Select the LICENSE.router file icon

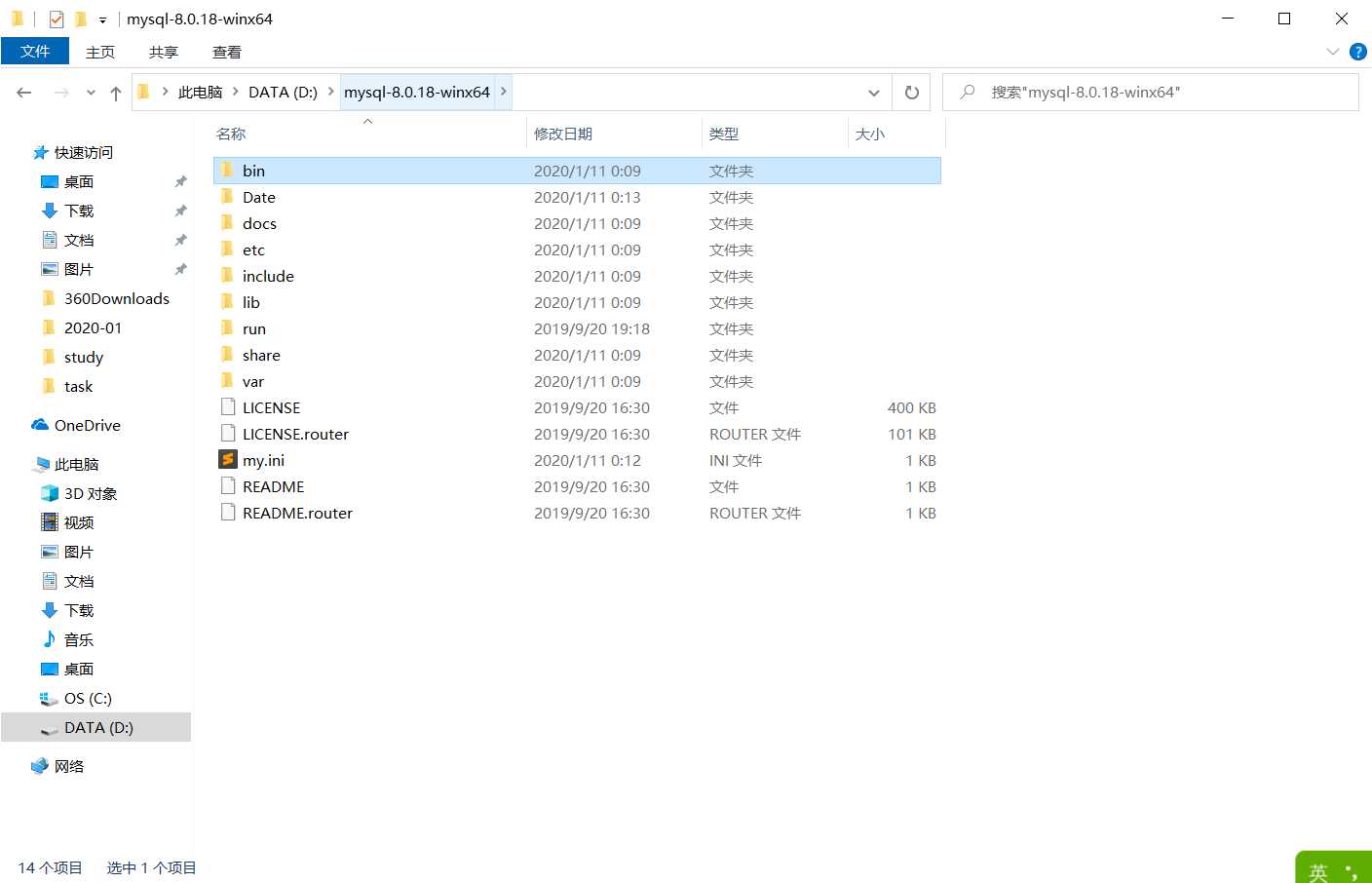point(228,433)
